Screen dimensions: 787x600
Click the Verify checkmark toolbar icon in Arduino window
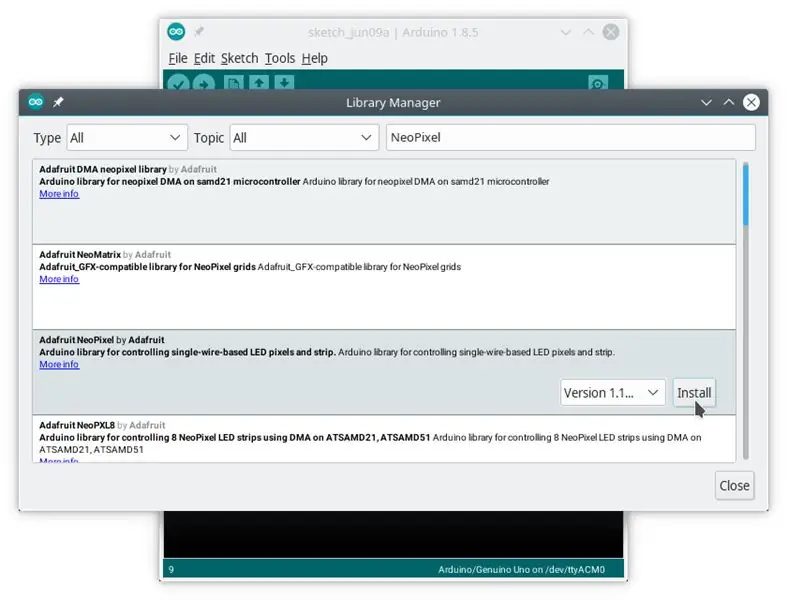pos(178,82)
